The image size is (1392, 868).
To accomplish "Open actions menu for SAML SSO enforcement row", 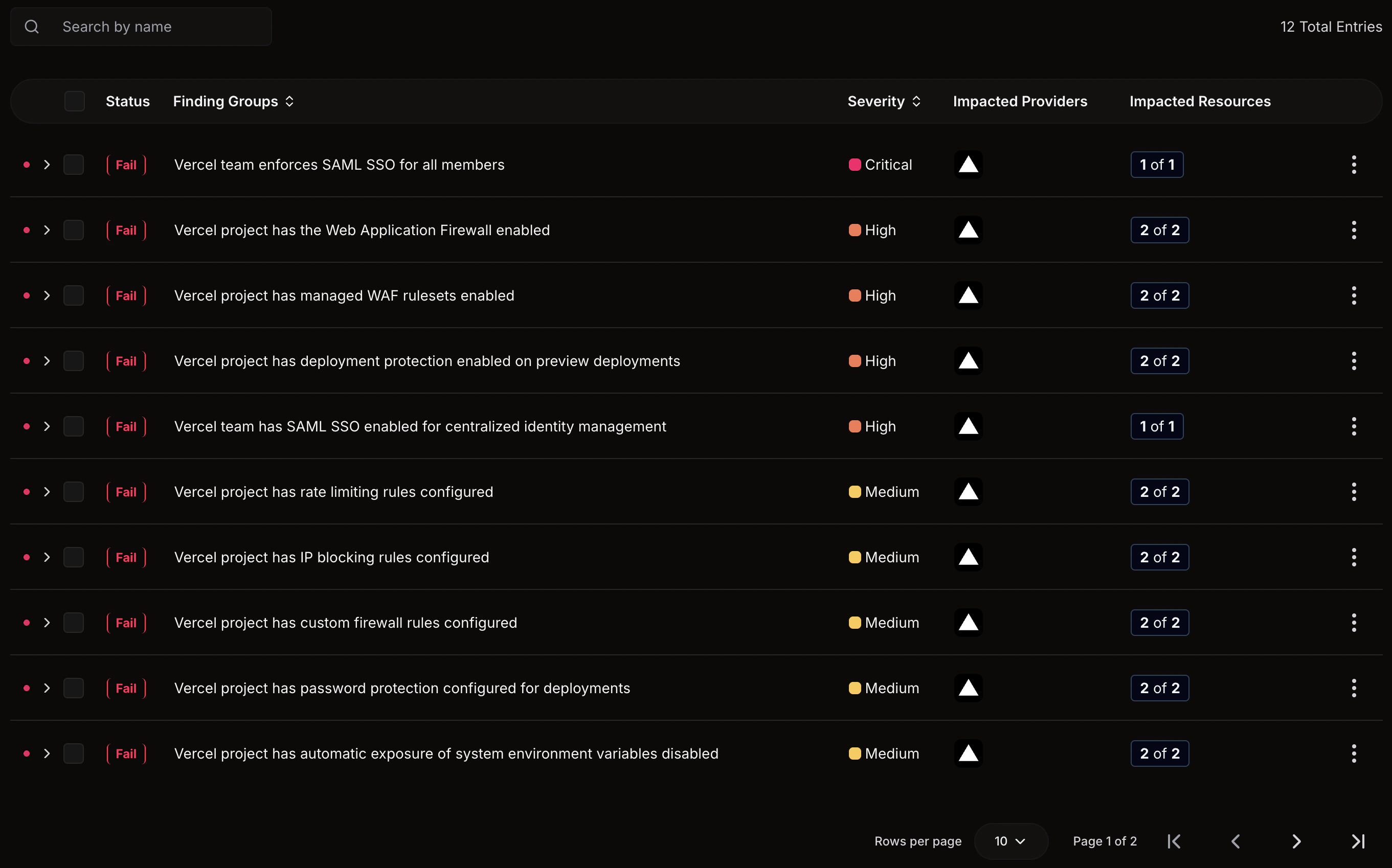I will (1354, 165).
